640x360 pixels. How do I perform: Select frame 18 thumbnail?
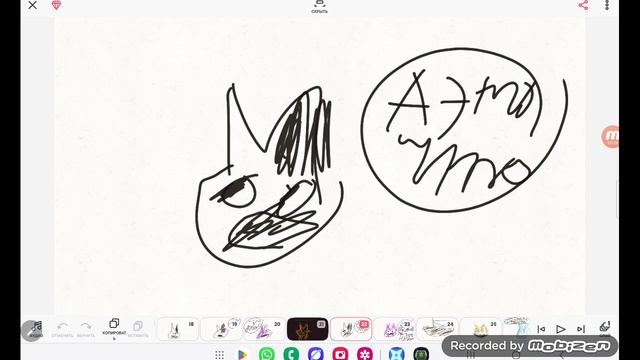pos(178,329)
